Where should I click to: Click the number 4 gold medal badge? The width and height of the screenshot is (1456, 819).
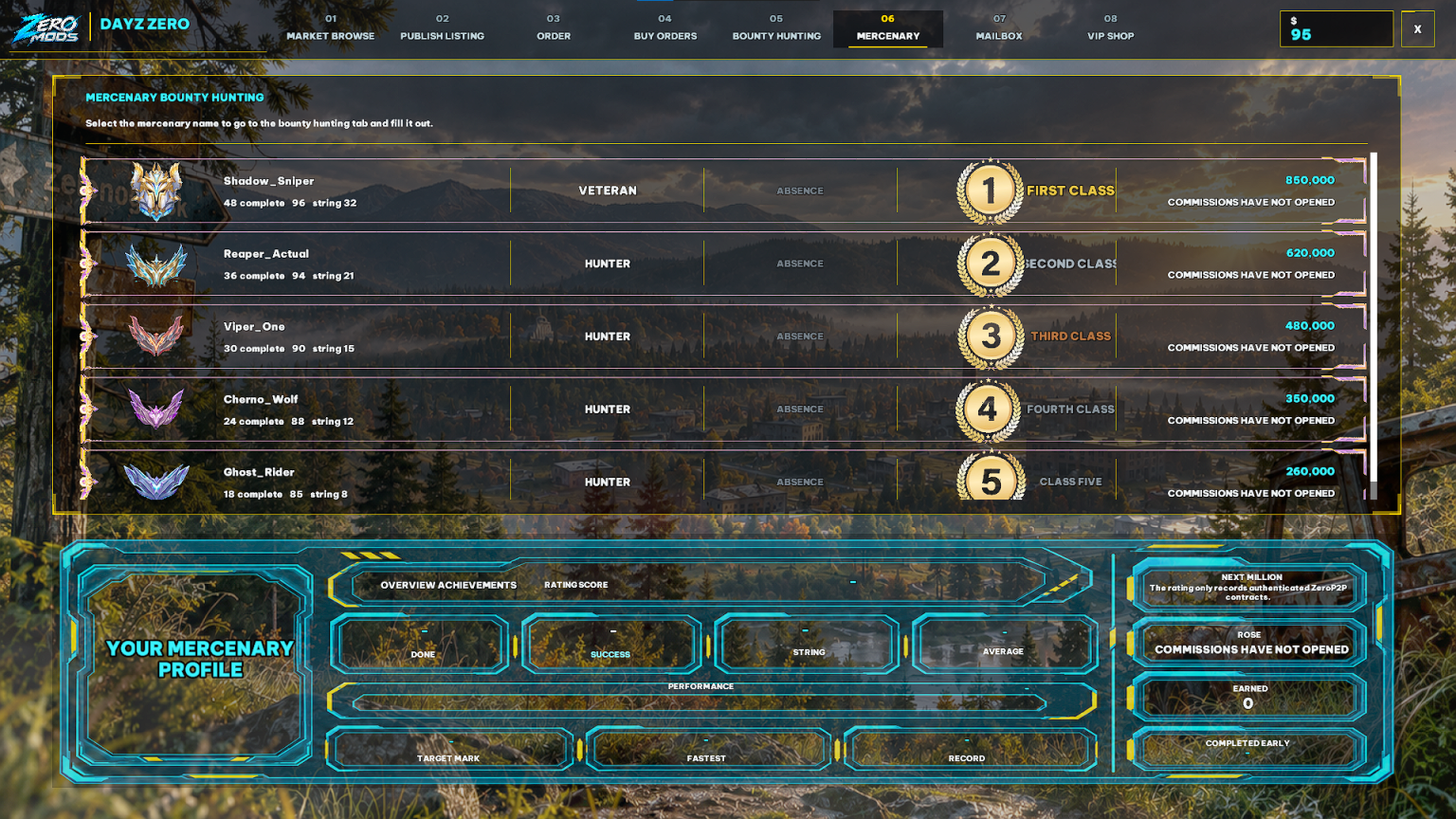click(x=990, y=409)
